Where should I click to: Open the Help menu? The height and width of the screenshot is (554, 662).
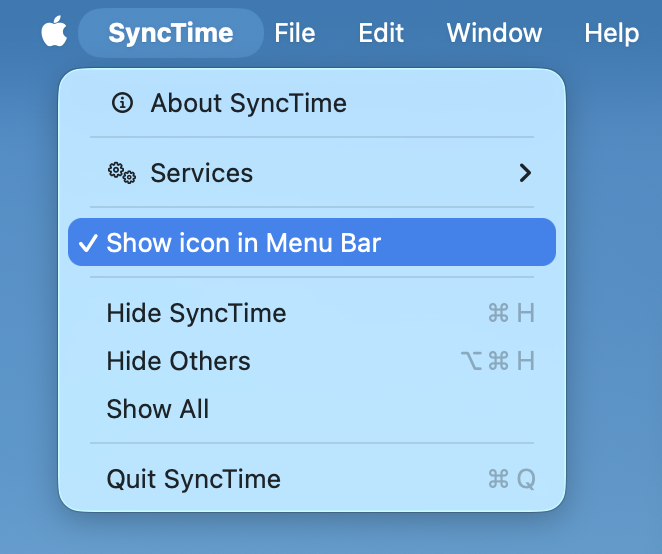click(x=611, y=33)
